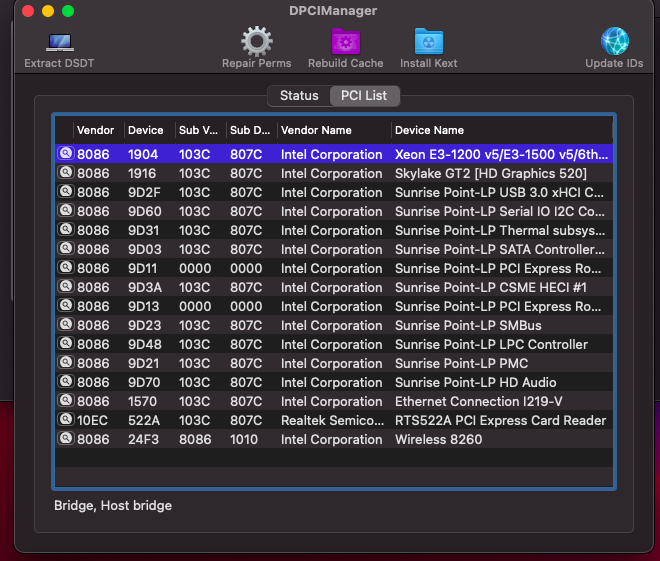The width and height of the screenshot is (660, 561).
Task: Click sub device ID 1010 cell
Action: [x=244, y=439]
